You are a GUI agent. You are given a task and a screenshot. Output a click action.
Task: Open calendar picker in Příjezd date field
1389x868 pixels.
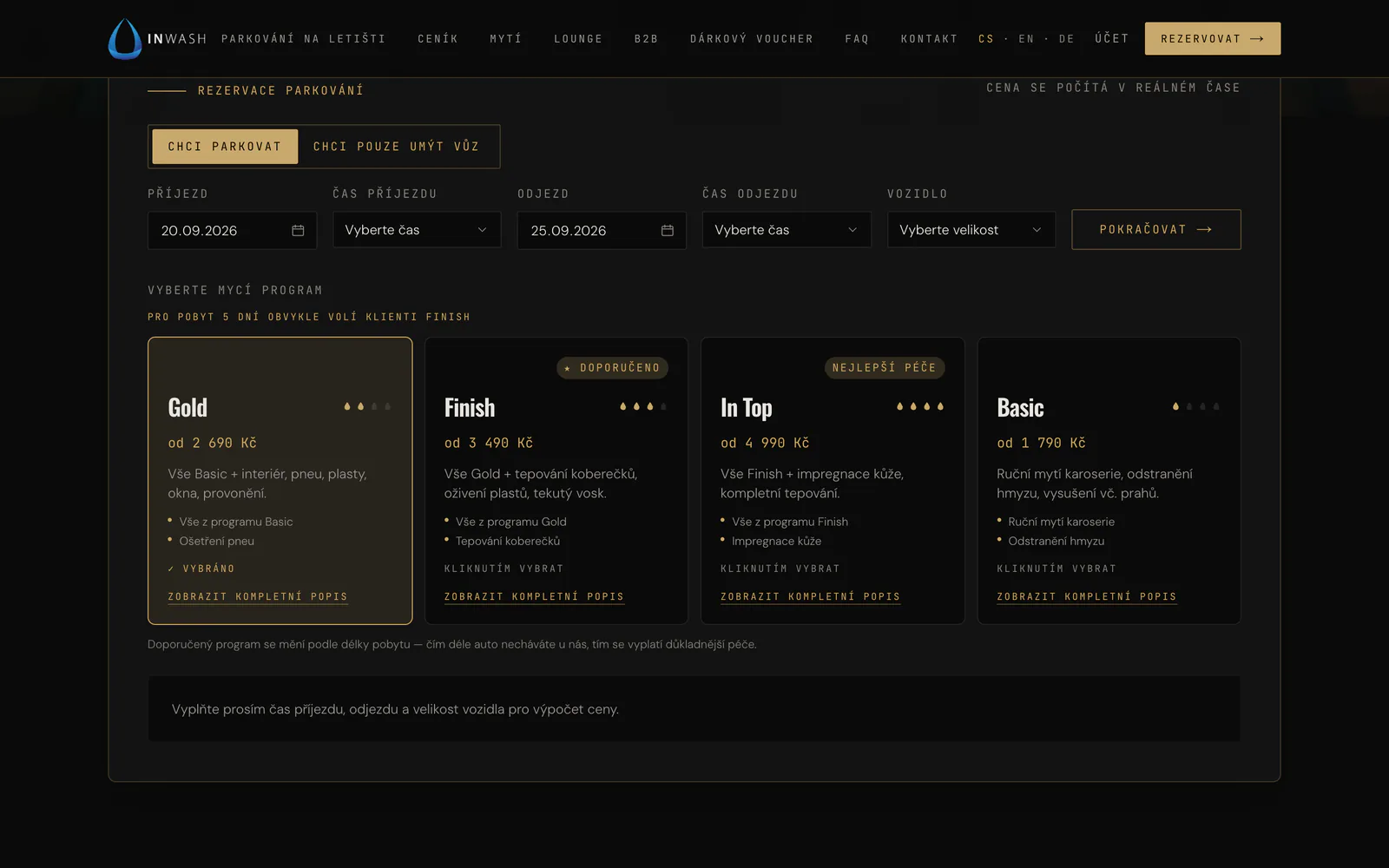(x=298, y=230)
